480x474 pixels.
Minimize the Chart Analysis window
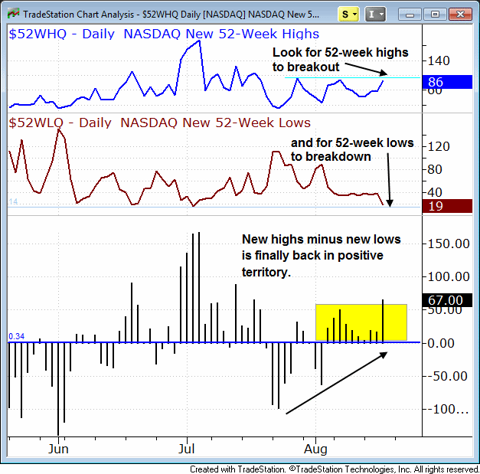point(410,14)
